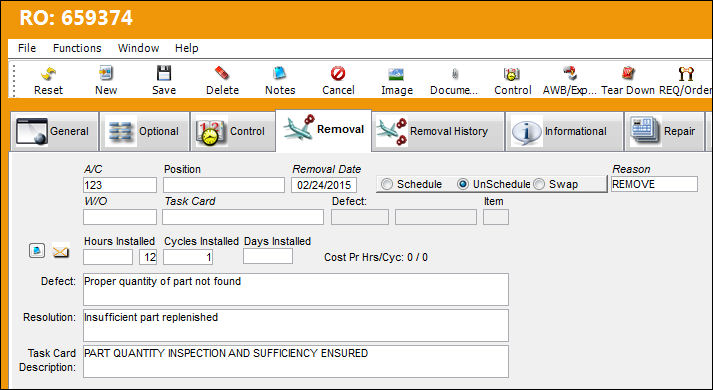Select the Removal tab

[323, 130]
